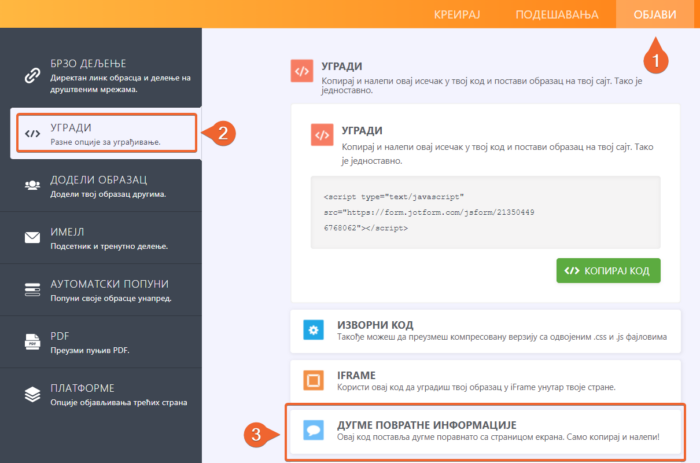Expand the ИЗВОРНИ КОД option

486,331
